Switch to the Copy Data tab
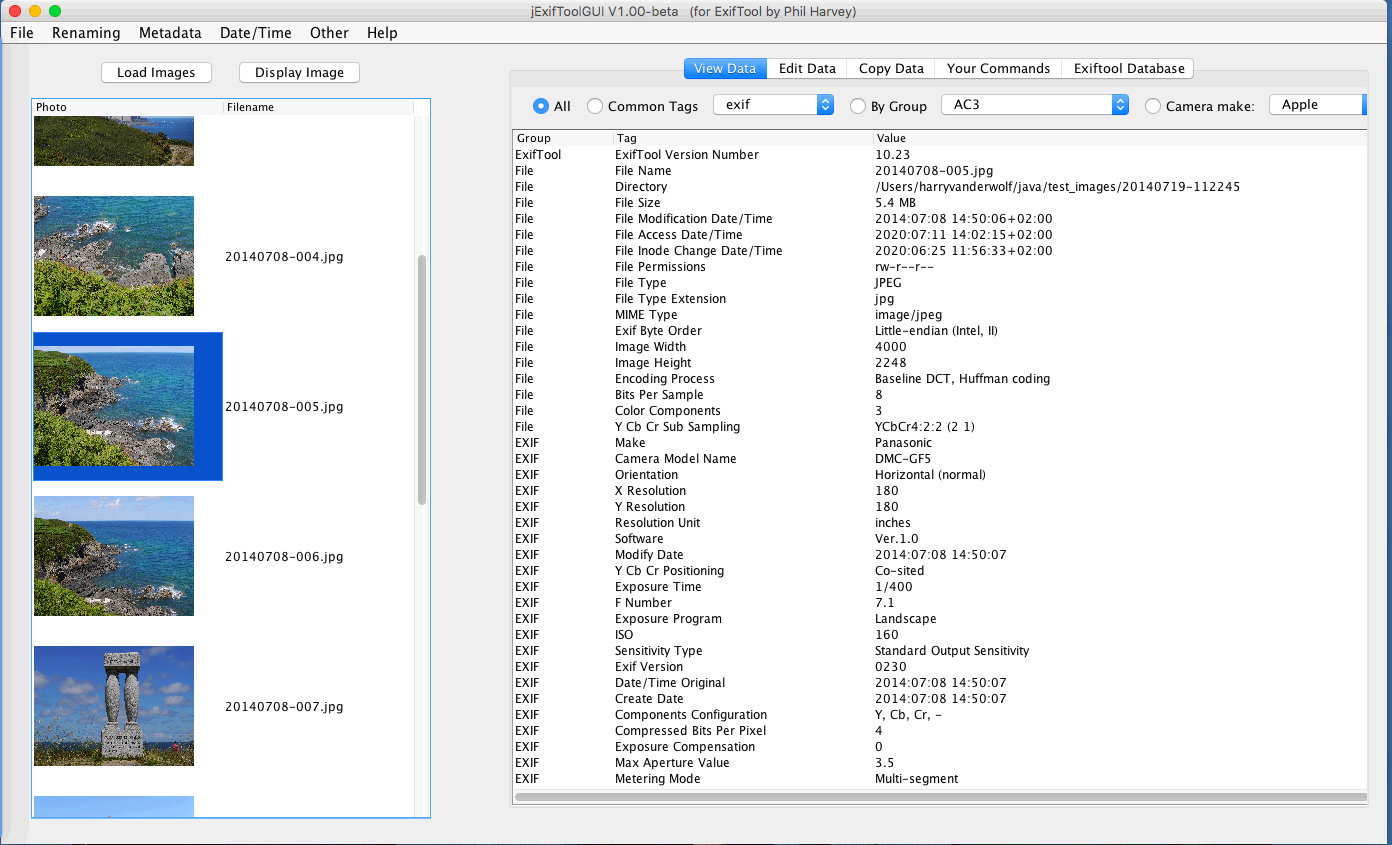This screenshot has height=845, width=1392. point(891,68)
